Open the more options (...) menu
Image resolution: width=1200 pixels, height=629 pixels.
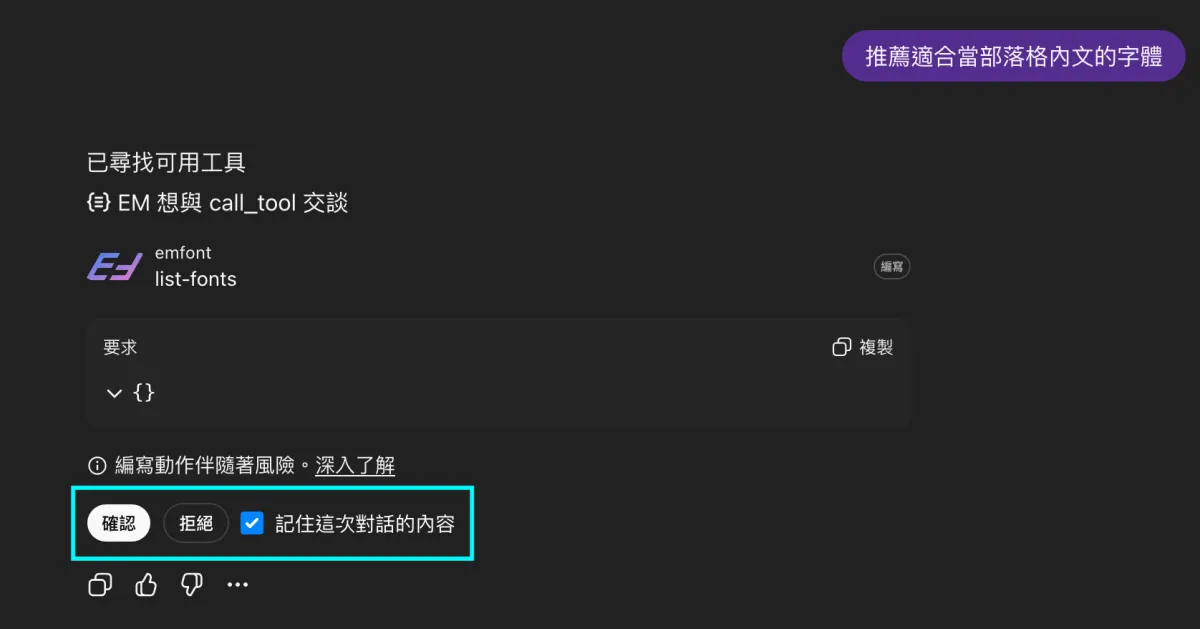point(237,584)
